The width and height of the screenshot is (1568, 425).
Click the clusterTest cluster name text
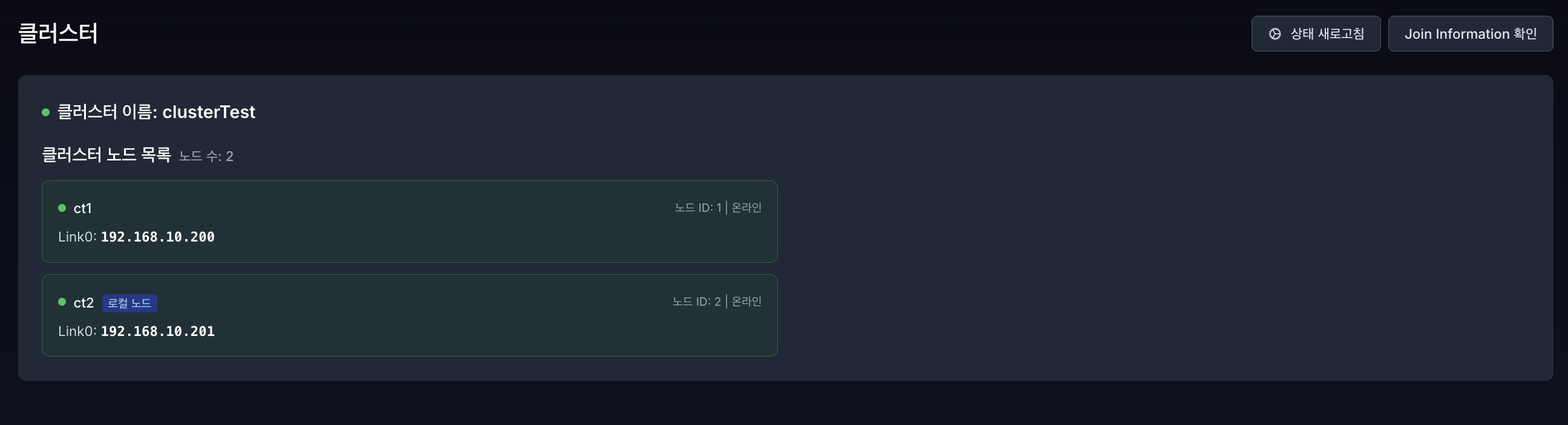tap(209, 112)
